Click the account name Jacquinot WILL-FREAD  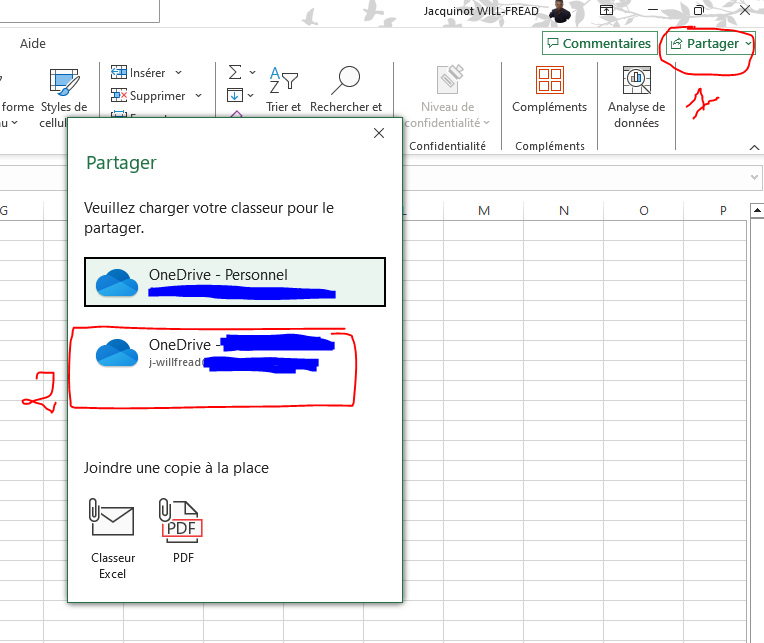pos(481,11)
